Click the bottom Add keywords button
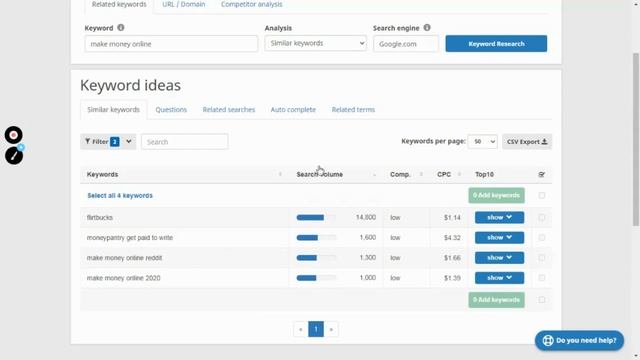The image size is (640, 360). 496,300
